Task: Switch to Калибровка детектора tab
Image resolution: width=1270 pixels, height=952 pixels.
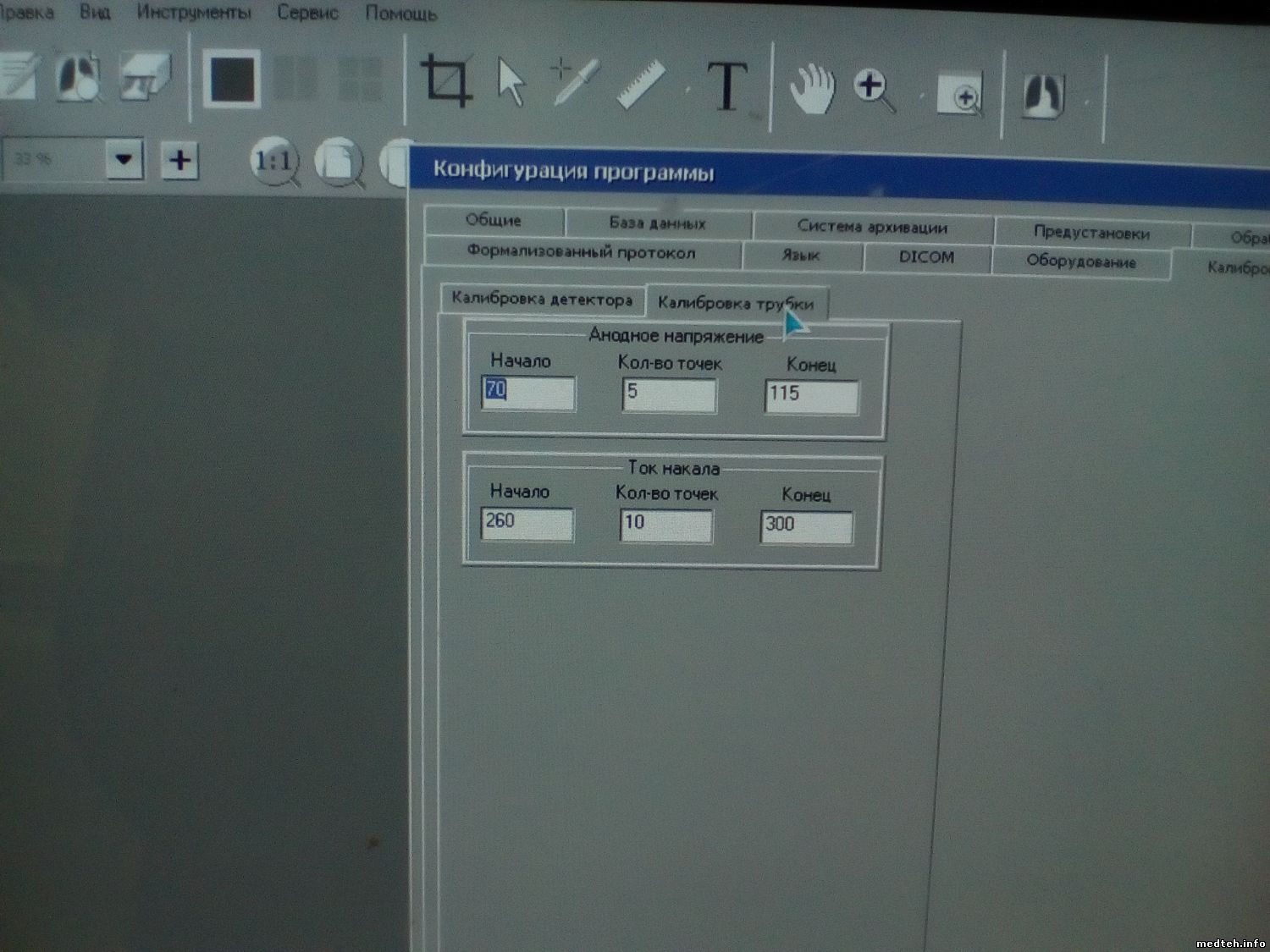Action: pos(541,299)
